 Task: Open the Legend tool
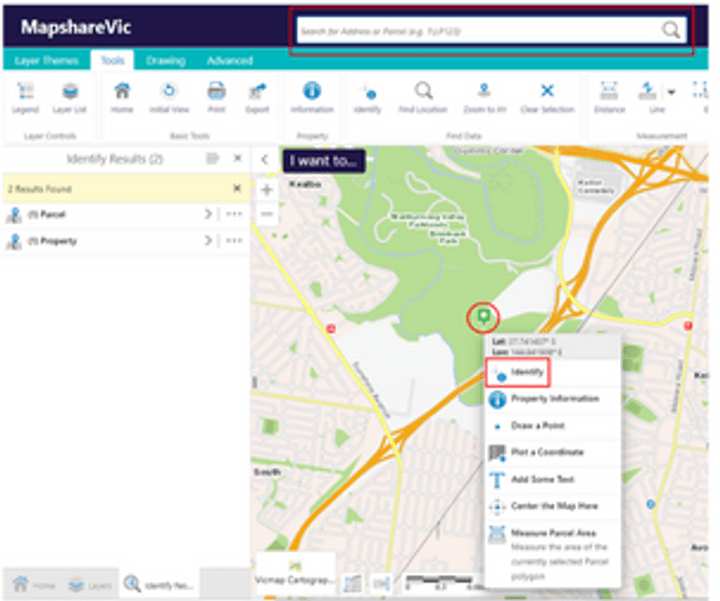tap(25, 97)
